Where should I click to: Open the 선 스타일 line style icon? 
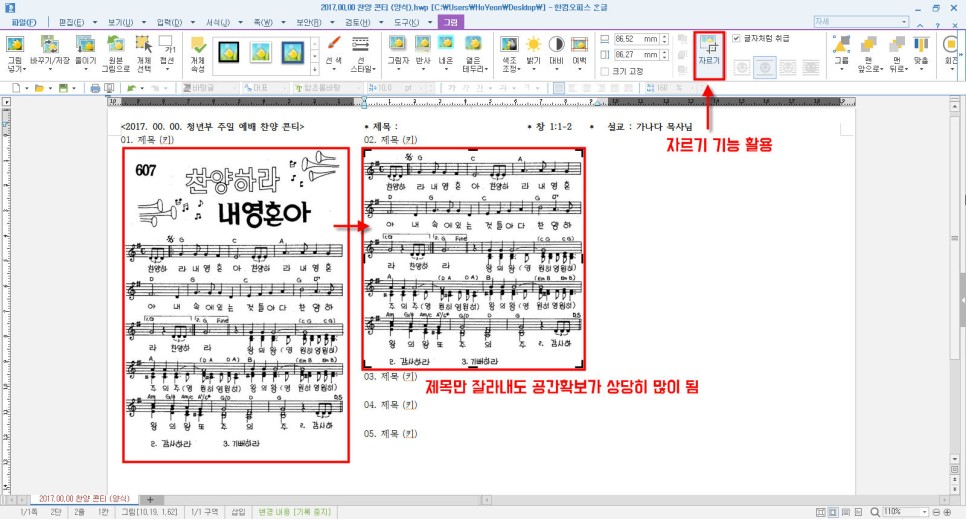(x=360, y=44)
